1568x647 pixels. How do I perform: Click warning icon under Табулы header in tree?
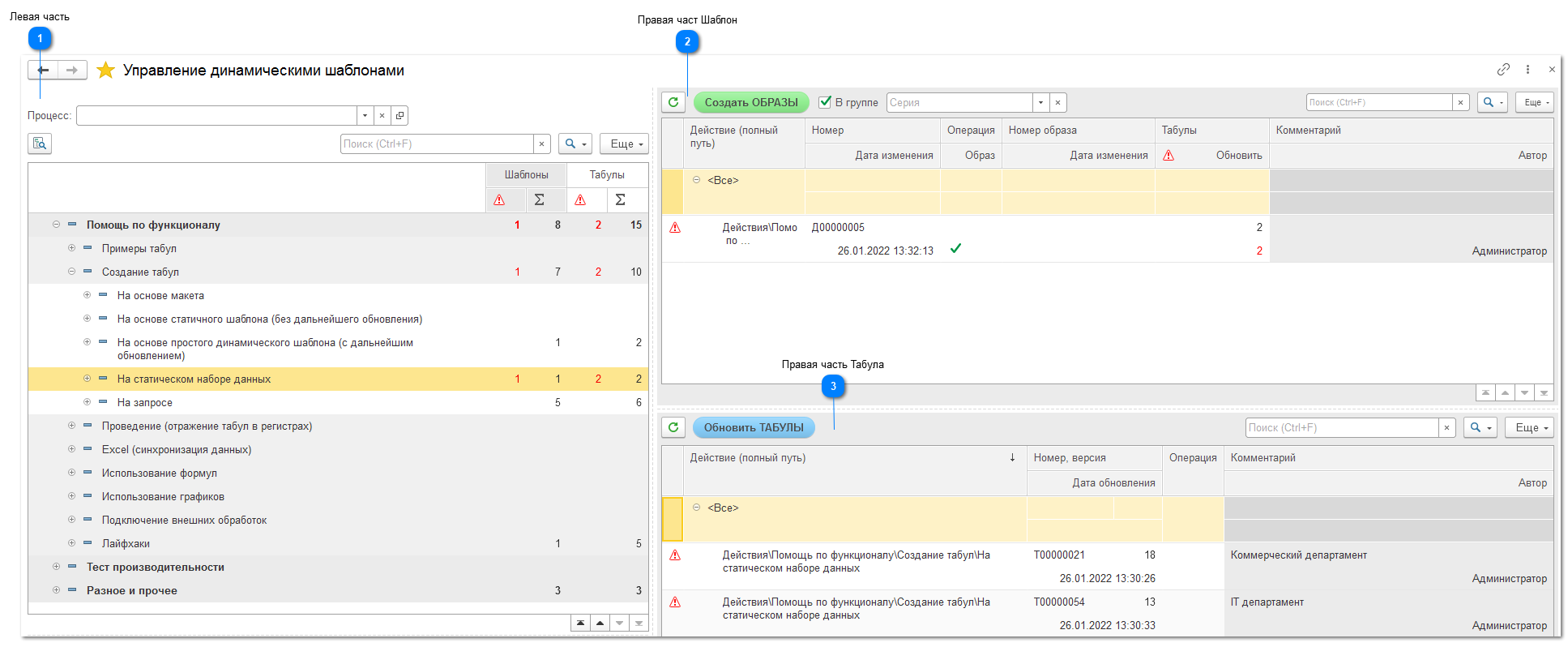(580, 200)
